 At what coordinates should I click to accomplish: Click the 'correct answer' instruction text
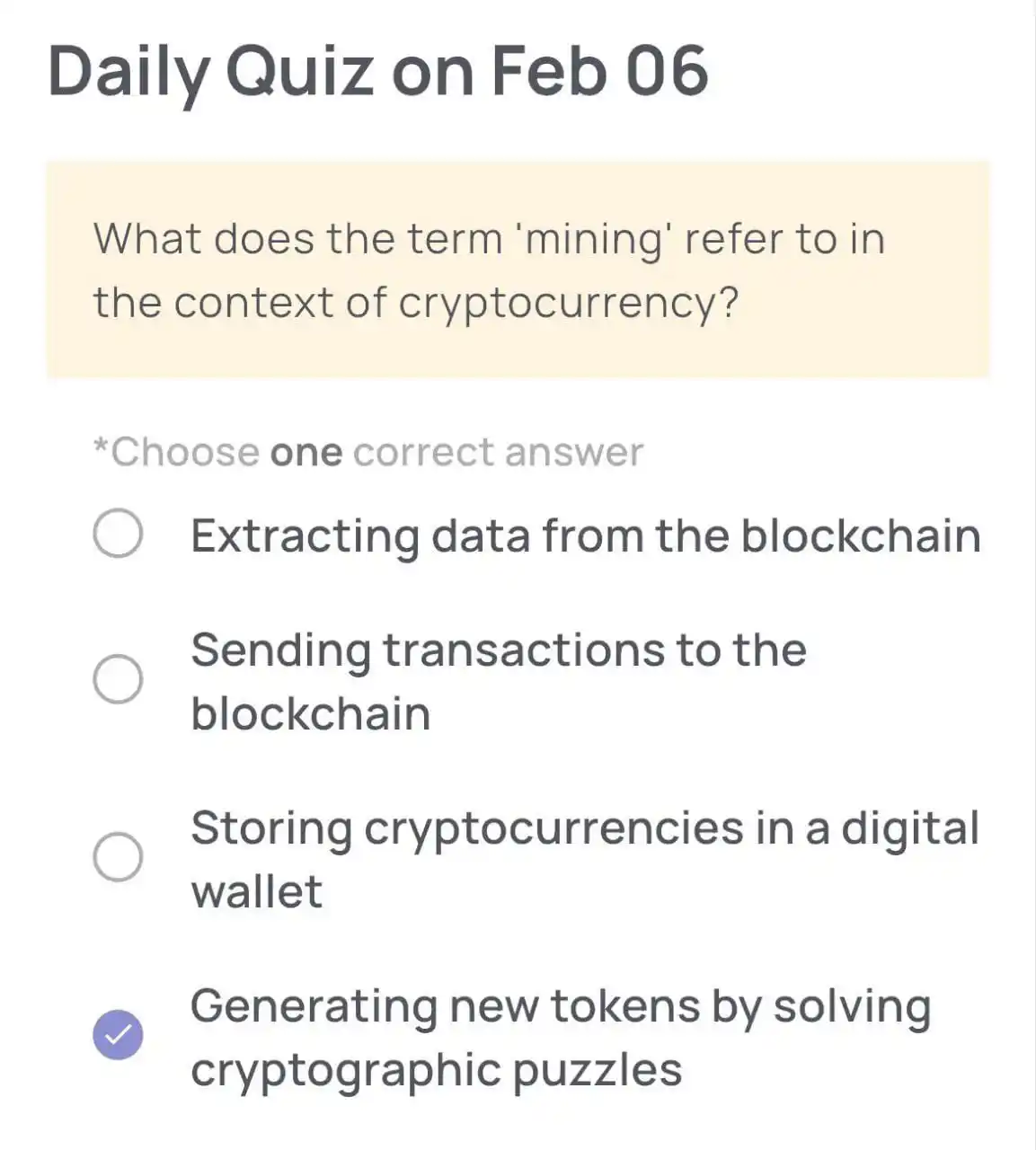[499, 453]
